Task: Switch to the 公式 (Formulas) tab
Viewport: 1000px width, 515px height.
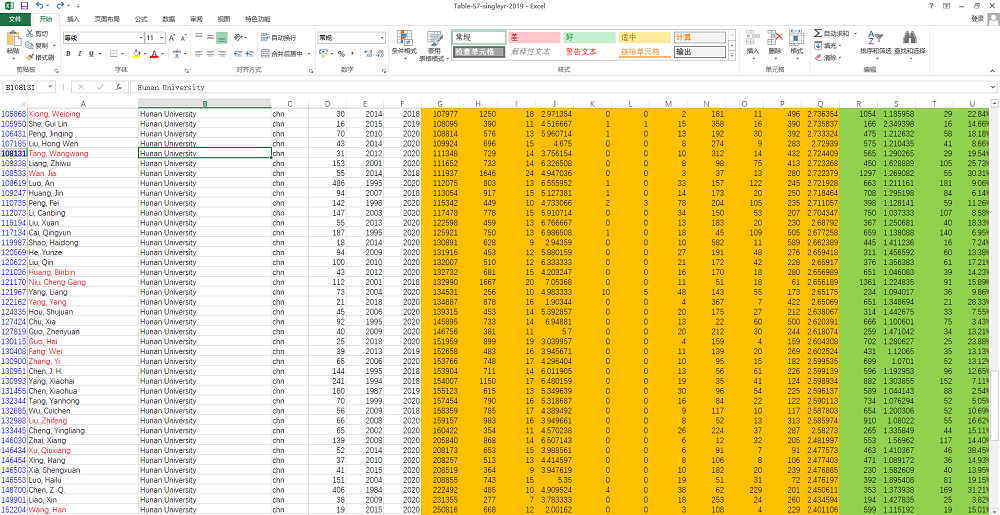Action: tap(140, 19)
